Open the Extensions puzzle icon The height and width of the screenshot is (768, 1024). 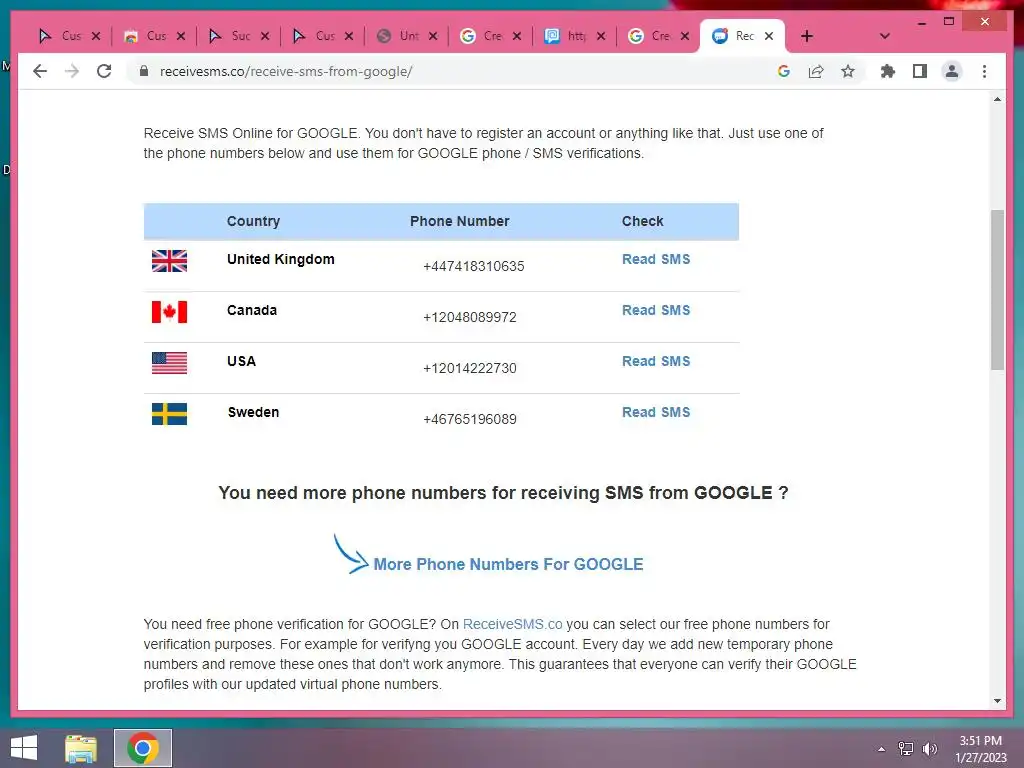click(888, 71)
